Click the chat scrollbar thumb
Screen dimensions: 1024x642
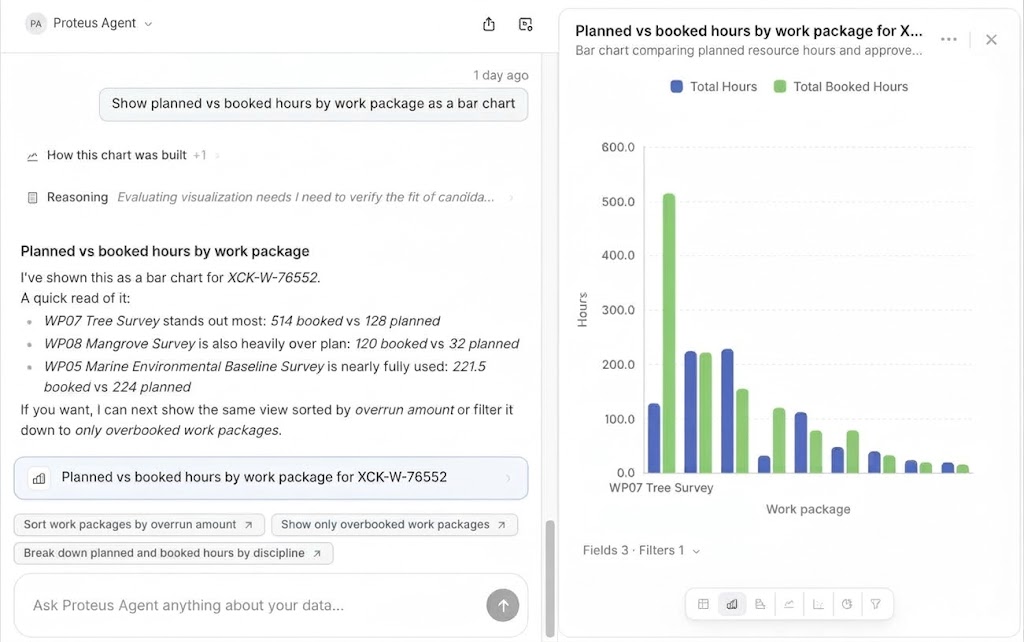[550, 577]
